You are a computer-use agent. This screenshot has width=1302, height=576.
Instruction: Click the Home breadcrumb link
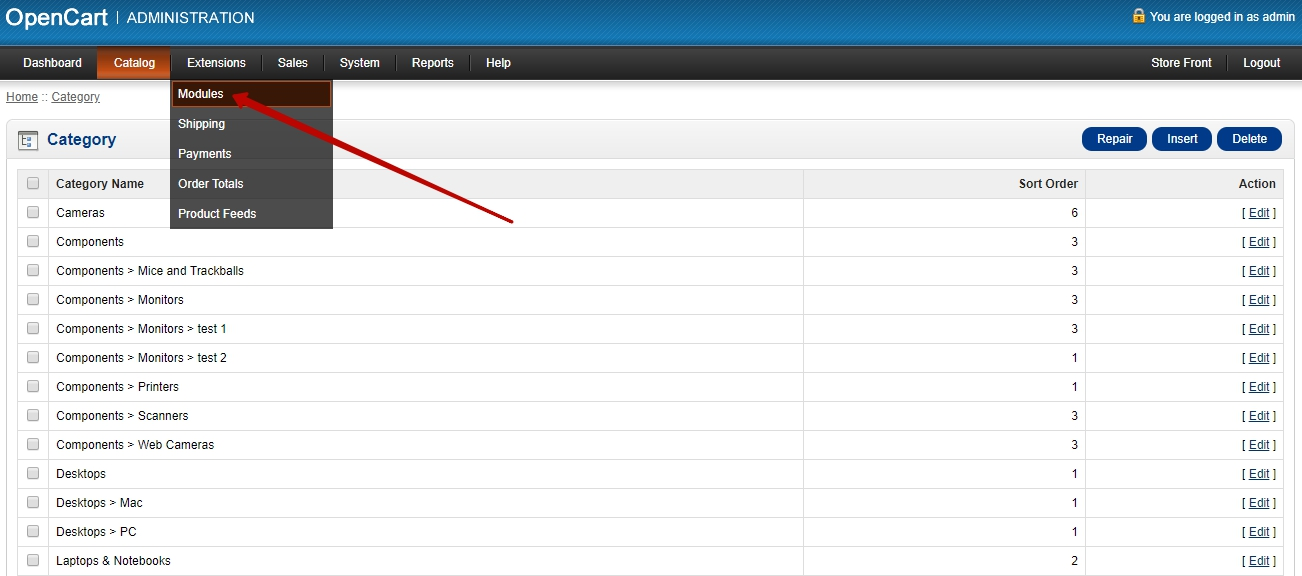tap(22, 97)
